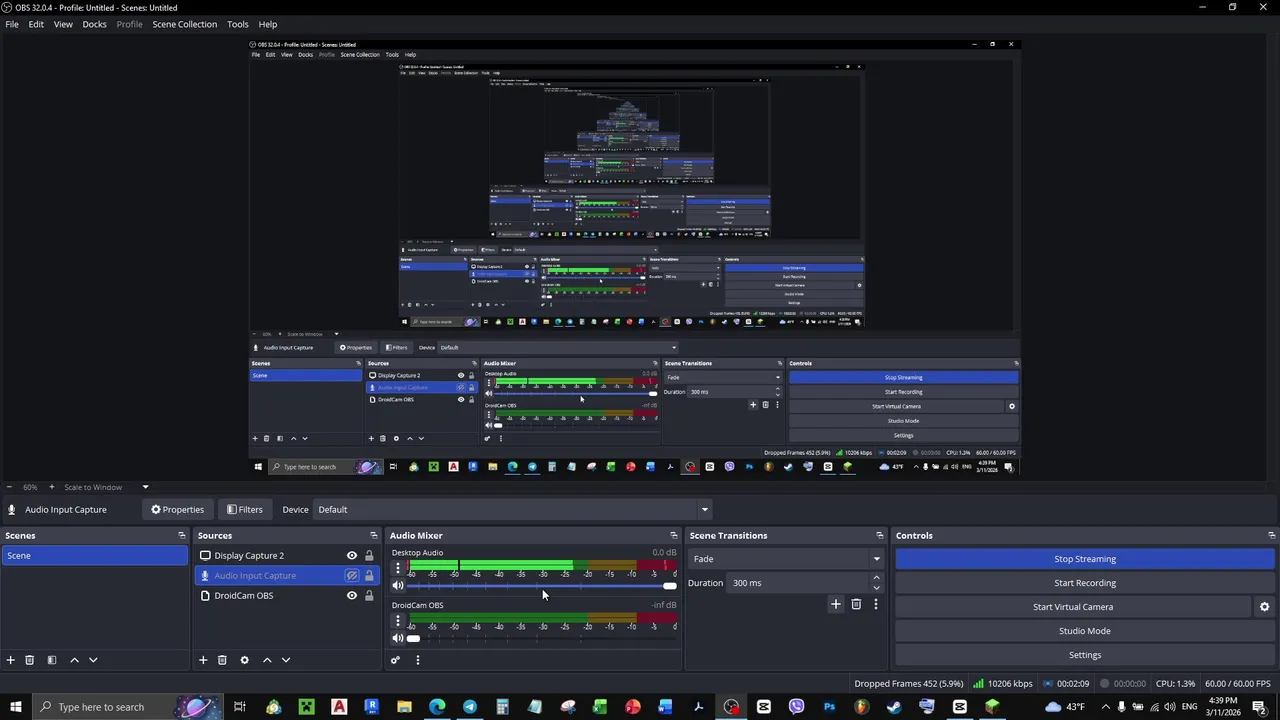Screen dimensions: 1280x720
Task: Open the Tools menu
Action: pos(238,24)
